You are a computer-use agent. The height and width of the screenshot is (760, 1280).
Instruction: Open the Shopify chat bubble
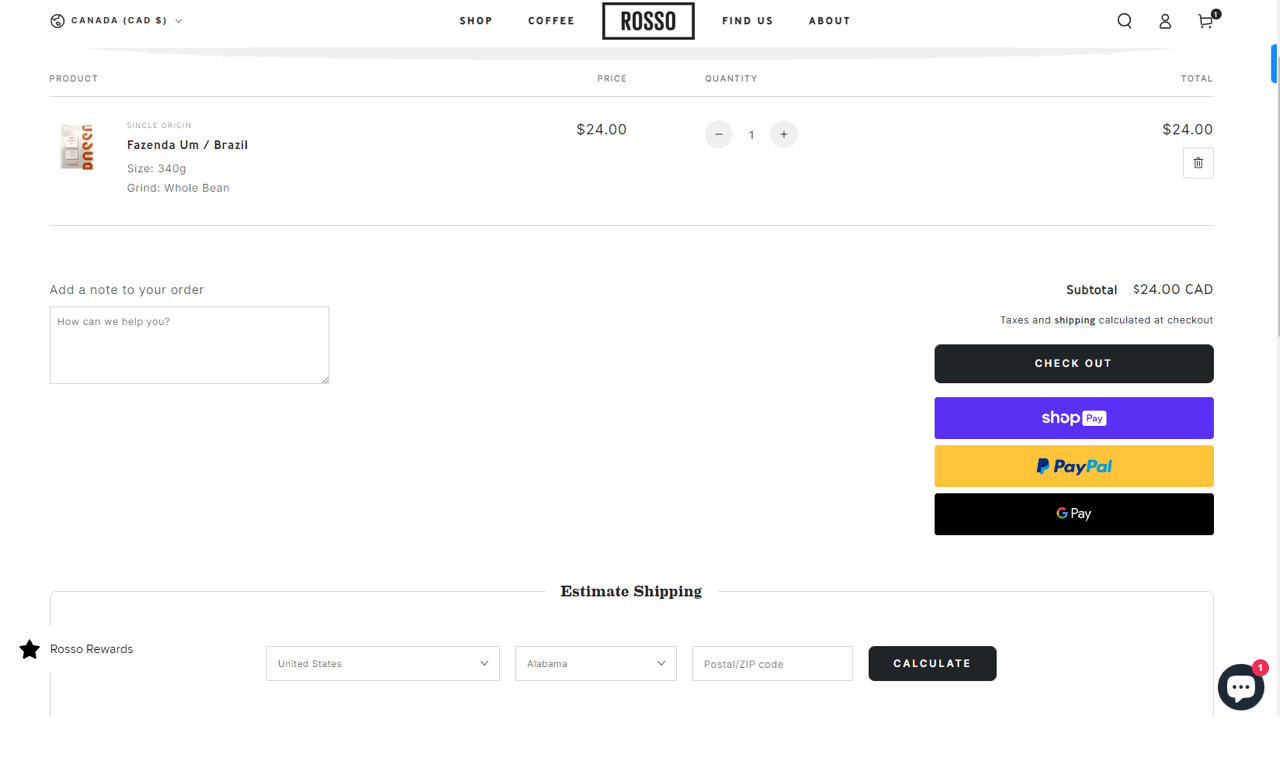pyautogui.click(x=1240, y=688)
